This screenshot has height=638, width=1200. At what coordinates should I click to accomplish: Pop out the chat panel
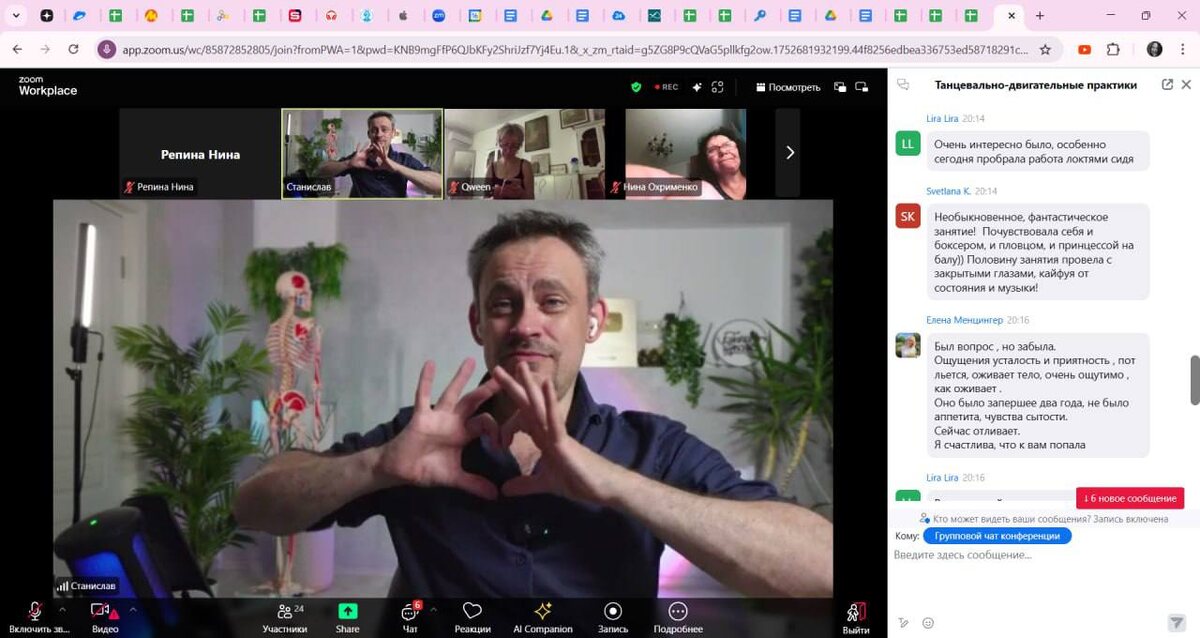coord(1167,85)
